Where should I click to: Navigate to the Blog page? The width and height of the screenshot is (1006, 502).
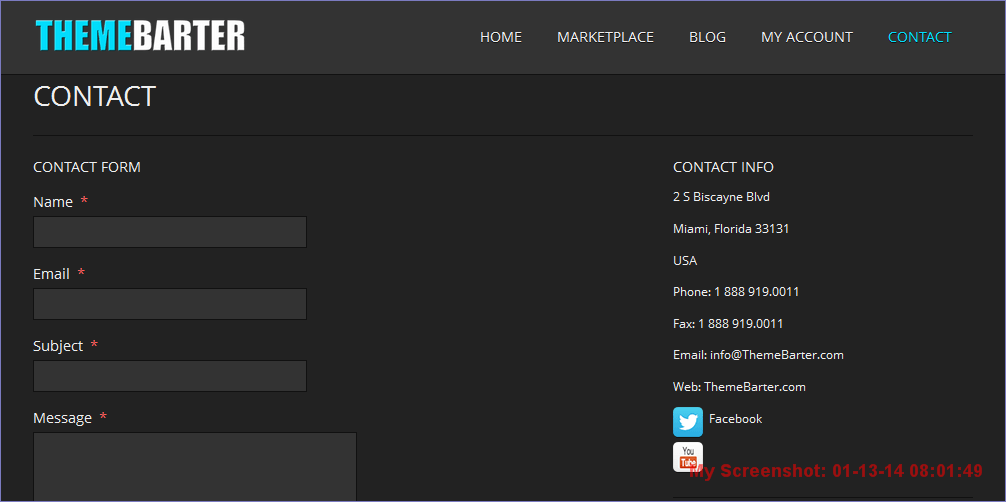pyautogui.click(x=707, y=37)
